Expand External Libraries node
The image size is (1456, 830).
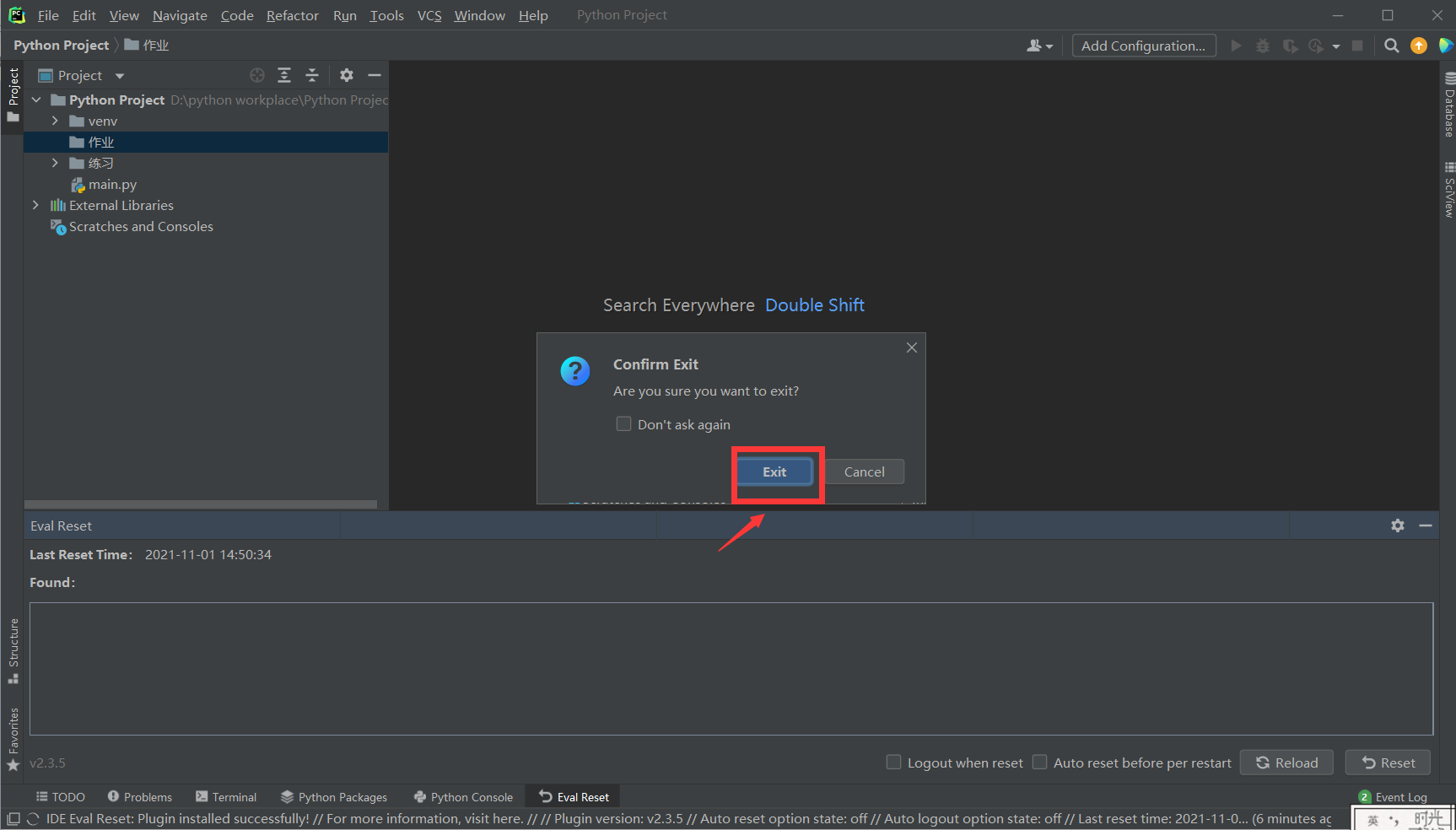(x=35, y=205)
